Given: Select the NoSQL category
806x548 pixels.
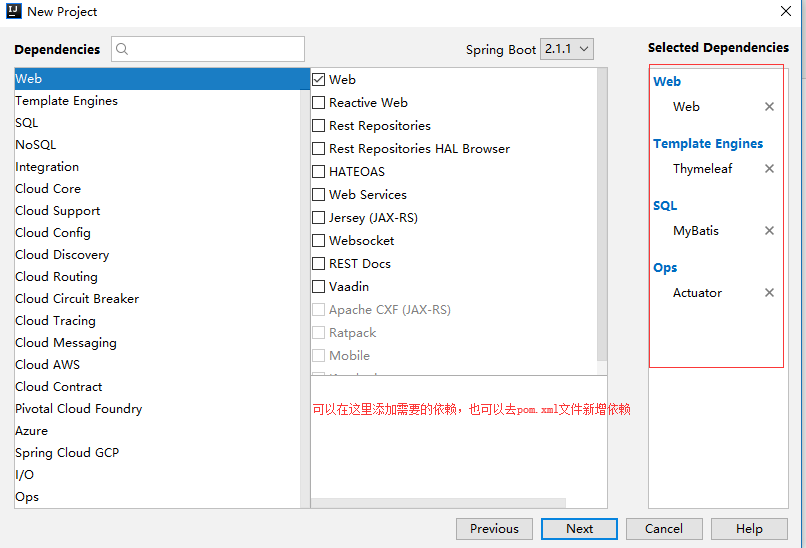Looking at the screenshot, I should point(157,144).
